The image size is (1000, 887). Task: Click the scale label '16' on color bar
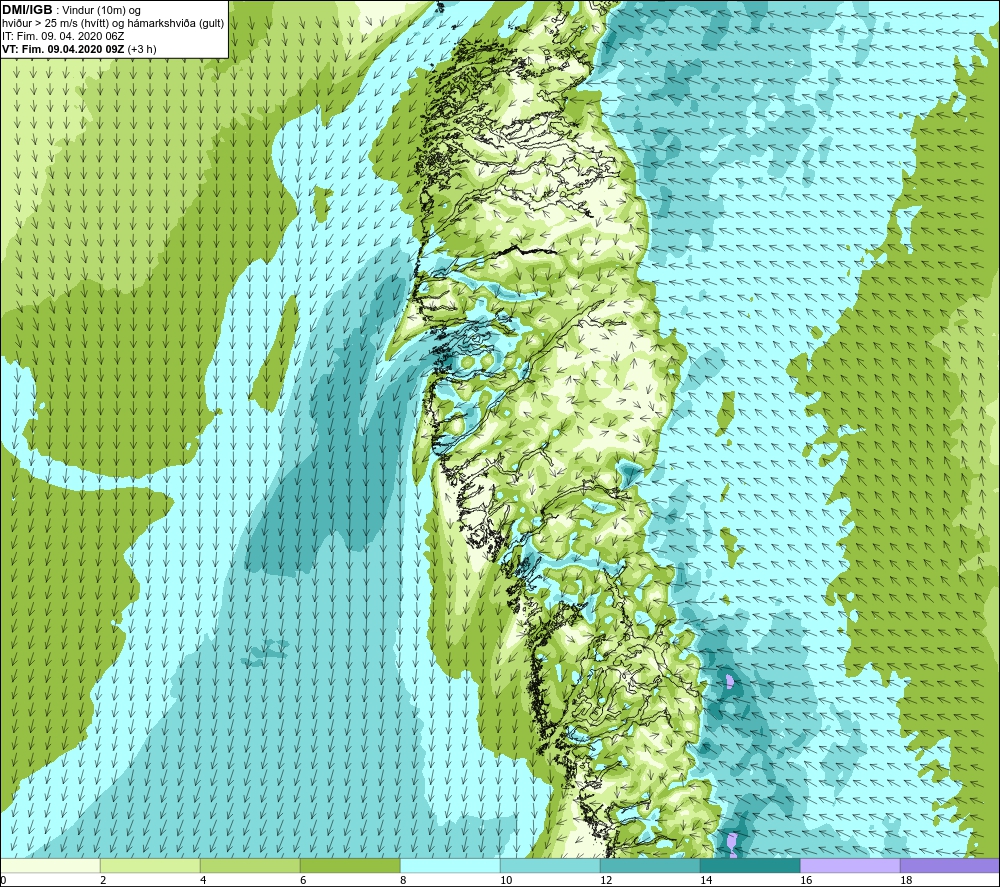(x=806, y=881)
